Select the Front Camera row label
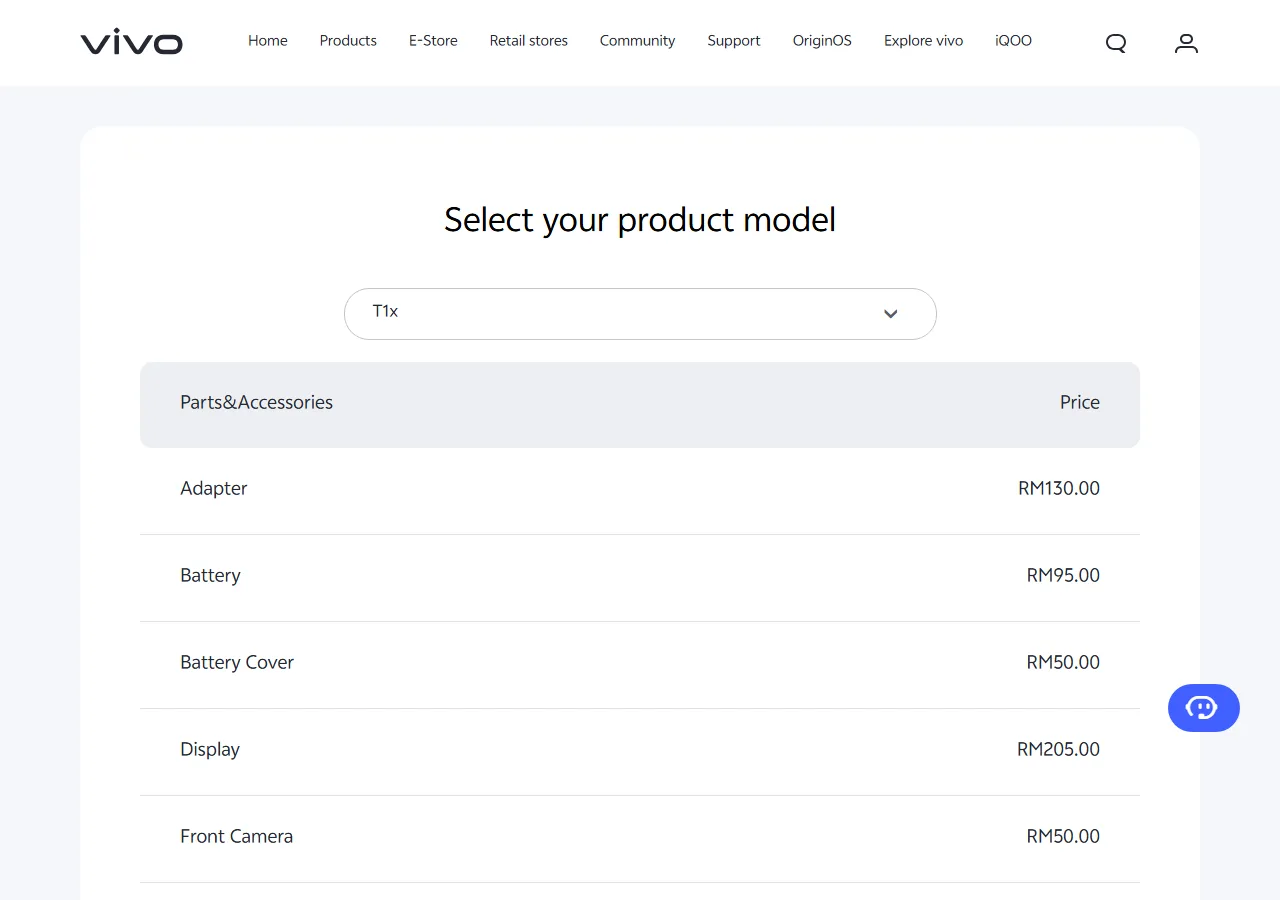The height and width of the screenshot is (900, 1280). tap(237, 836)
